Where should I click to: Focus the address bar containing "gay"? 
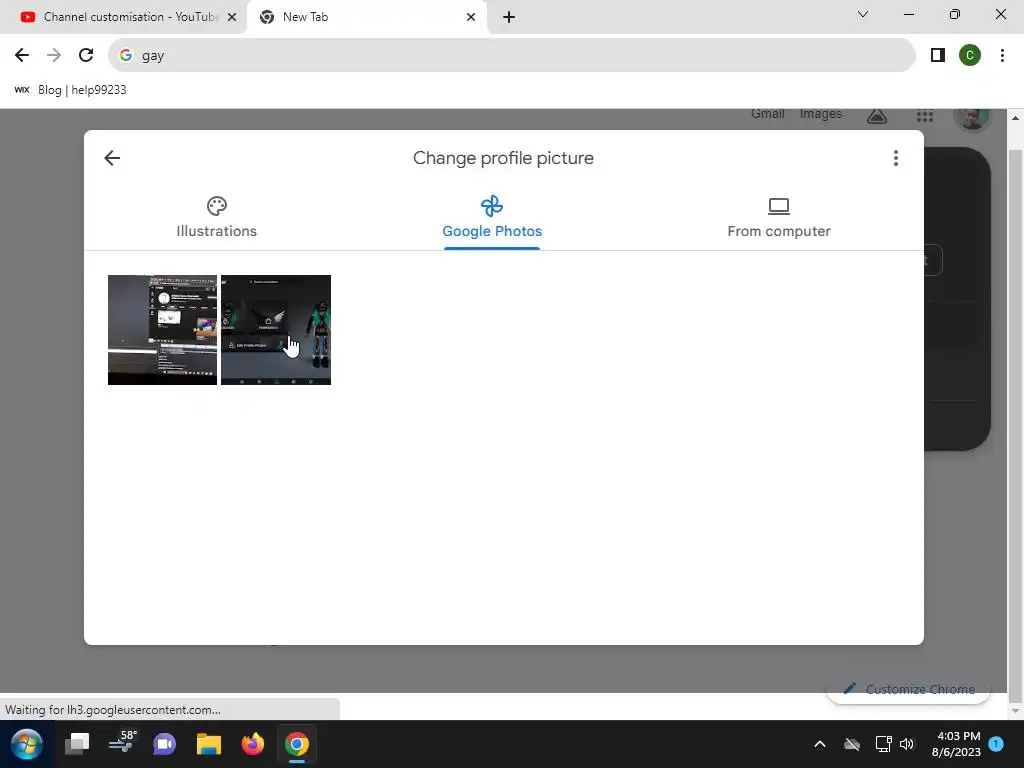click(511, 56)
